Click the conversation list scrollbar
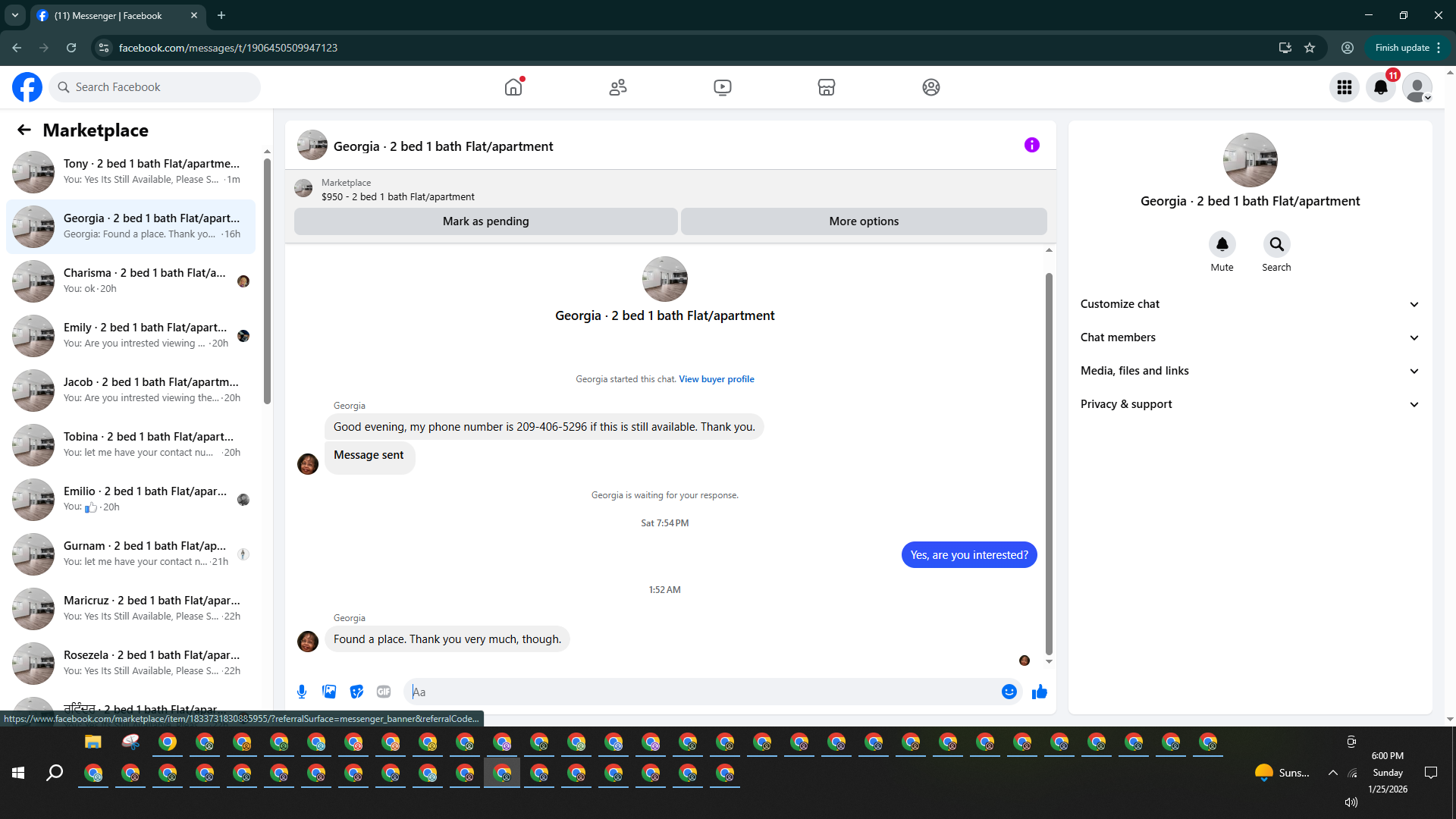Viewport: 1456px width, 819px height. 267,281
